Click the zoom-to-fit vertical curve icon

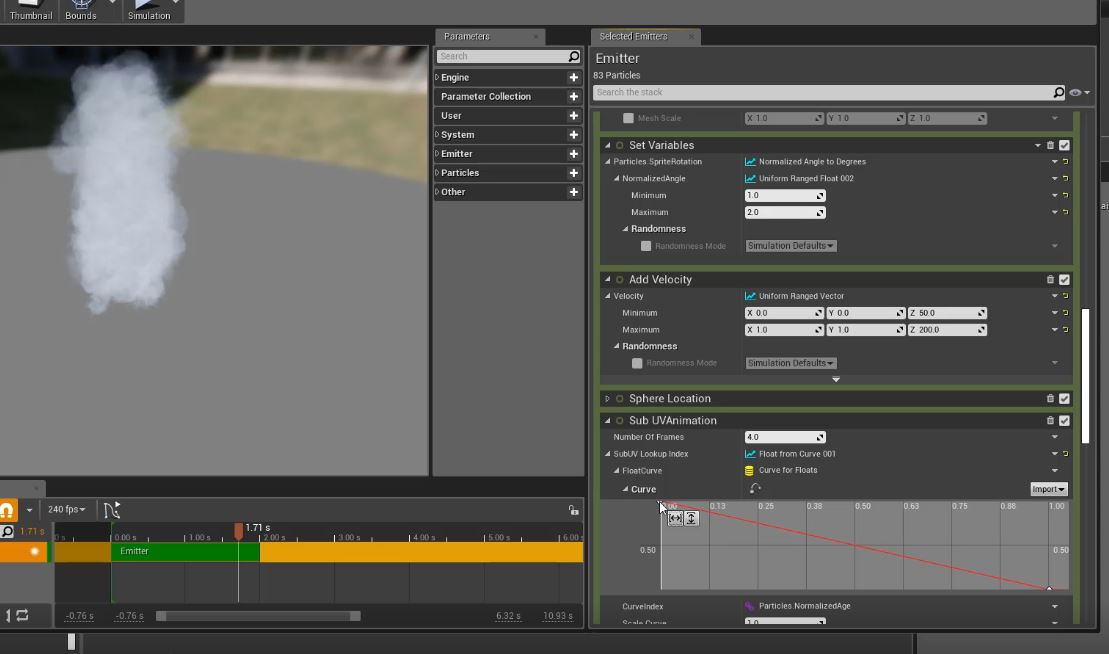(x=691, y=518)
